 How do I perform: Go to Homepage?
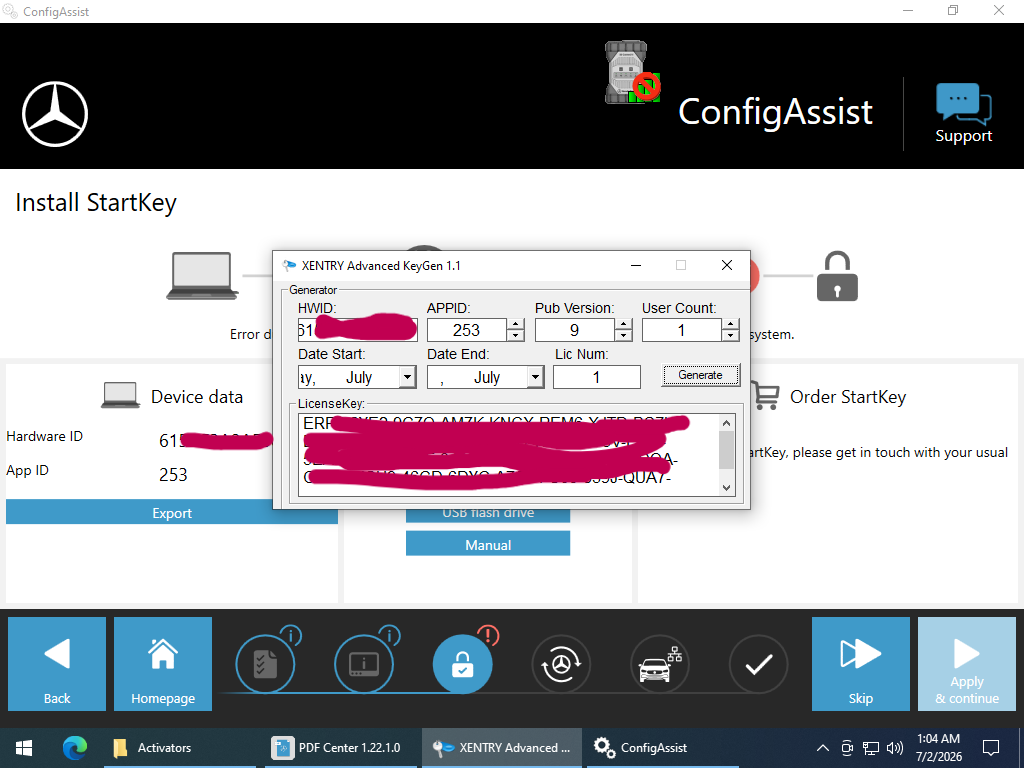point(163,664)
